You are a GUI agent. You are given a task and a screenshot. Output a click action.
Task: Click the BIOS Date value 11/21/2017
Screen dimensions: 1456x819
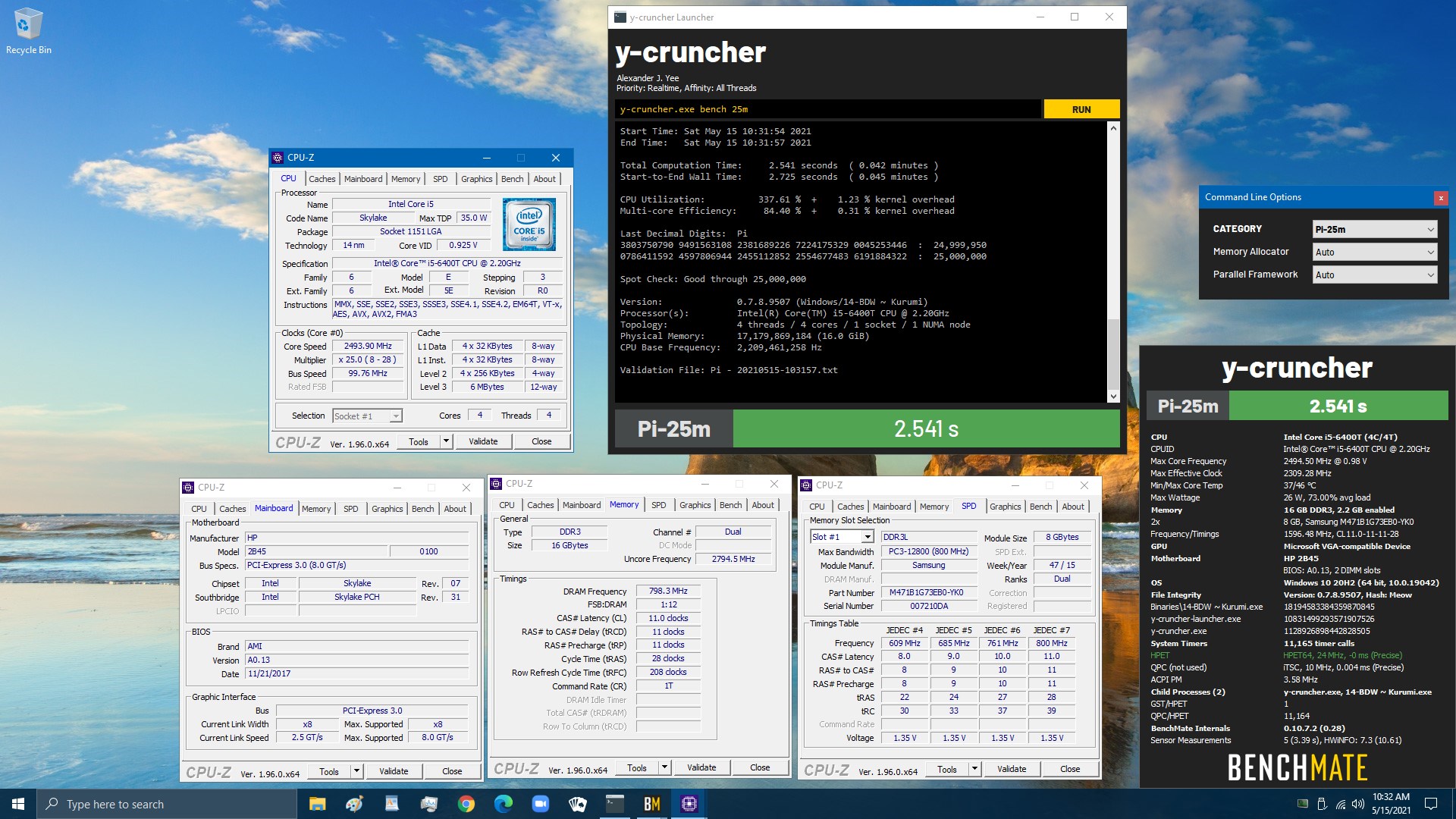tap(356, 673)
